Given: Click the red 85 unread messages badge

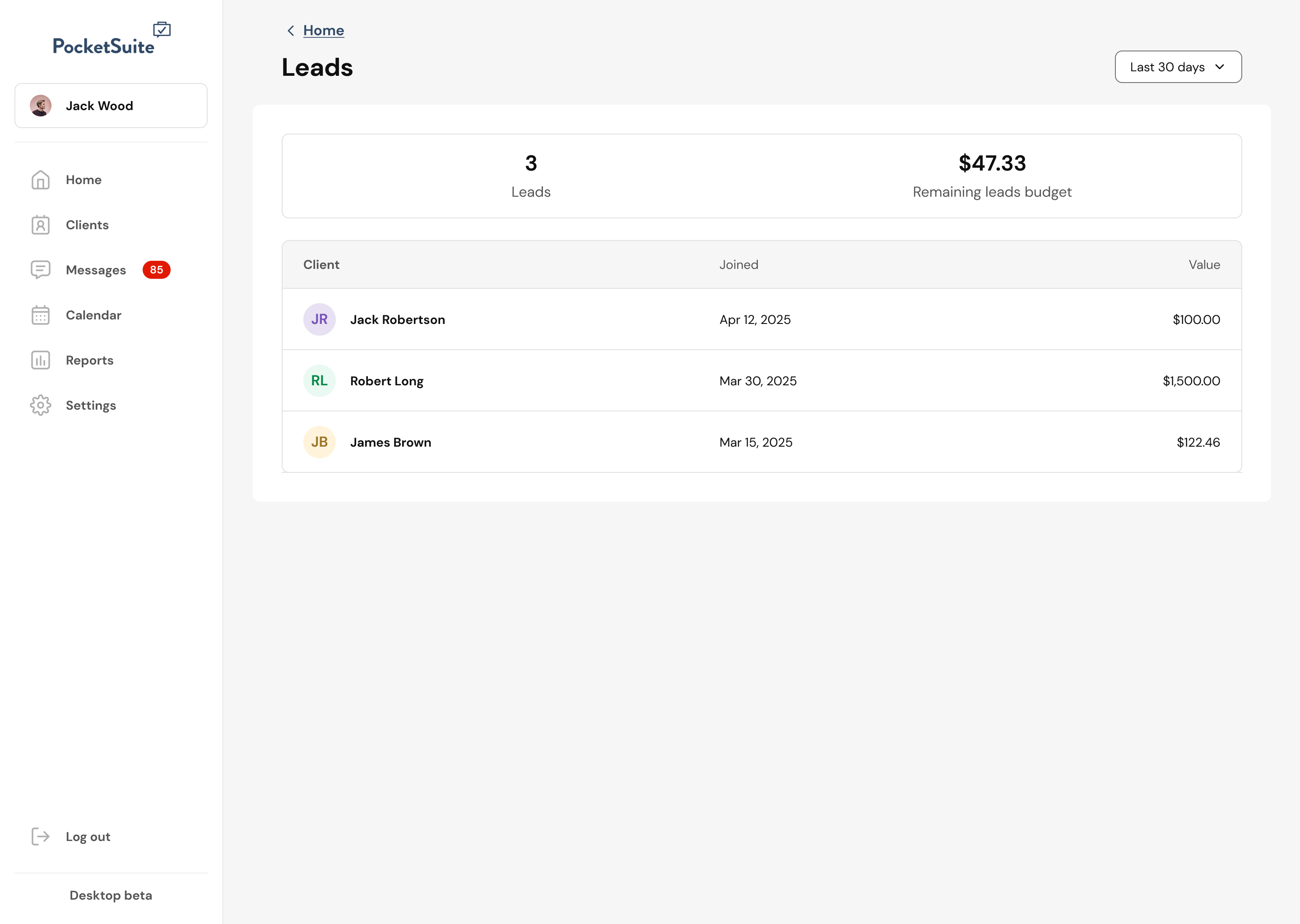Looking at the screenshot, I should pos(157,270).
